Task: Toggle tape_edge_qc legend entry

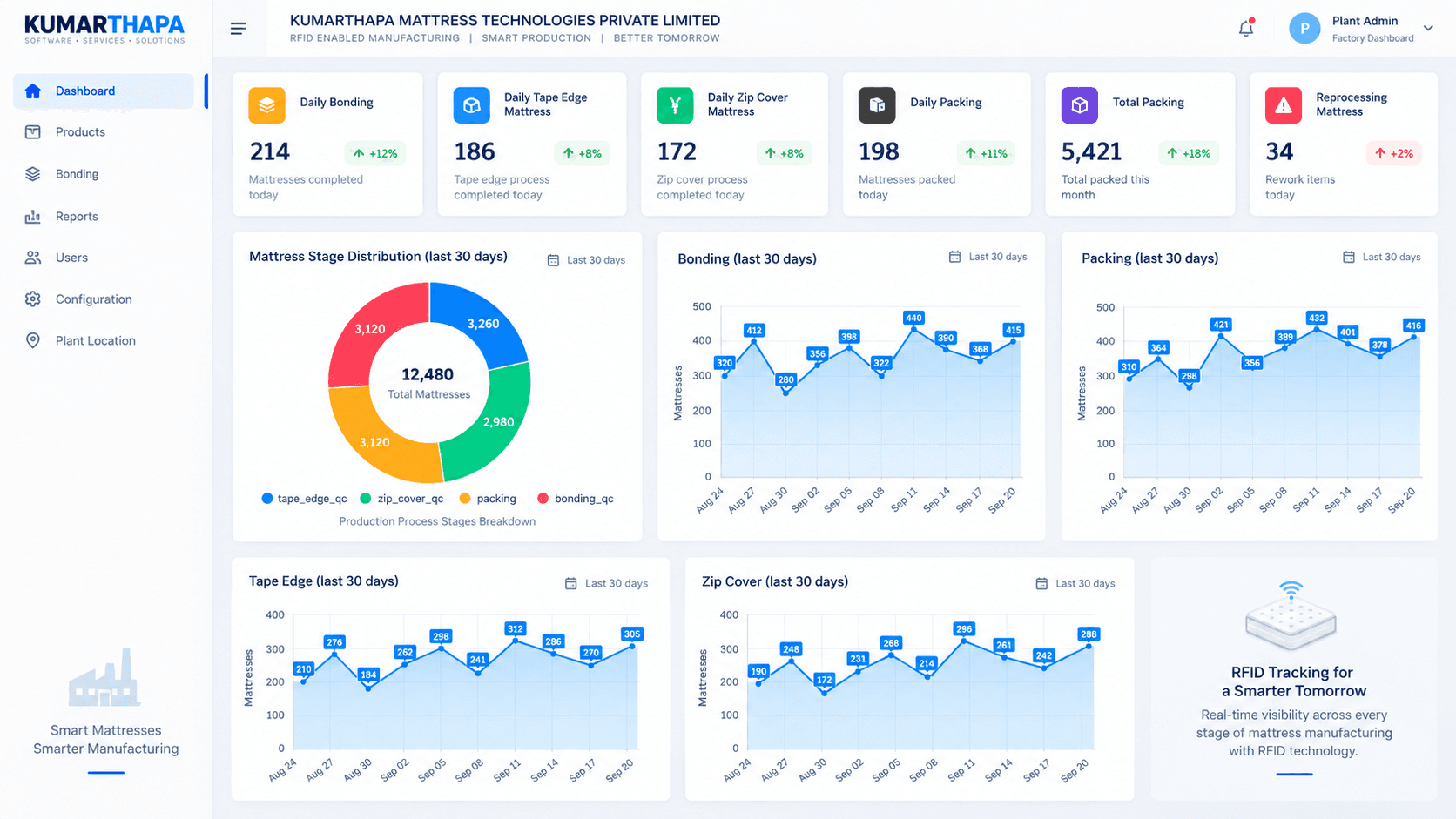Action: click(x=304, y=499)
